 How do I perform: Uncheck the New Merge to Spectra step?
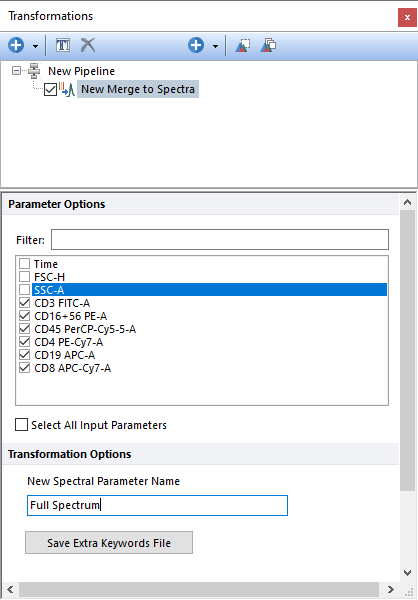point(51,90)
